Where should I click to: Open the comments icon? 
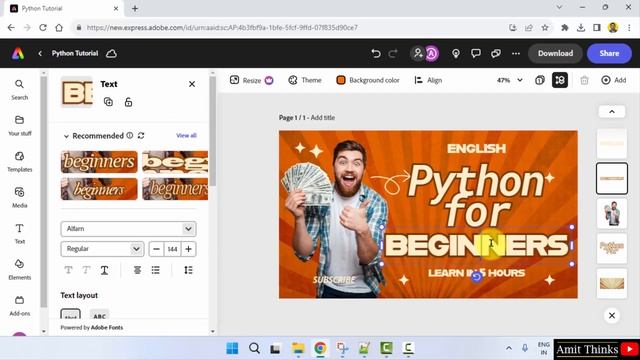point(476,53)
